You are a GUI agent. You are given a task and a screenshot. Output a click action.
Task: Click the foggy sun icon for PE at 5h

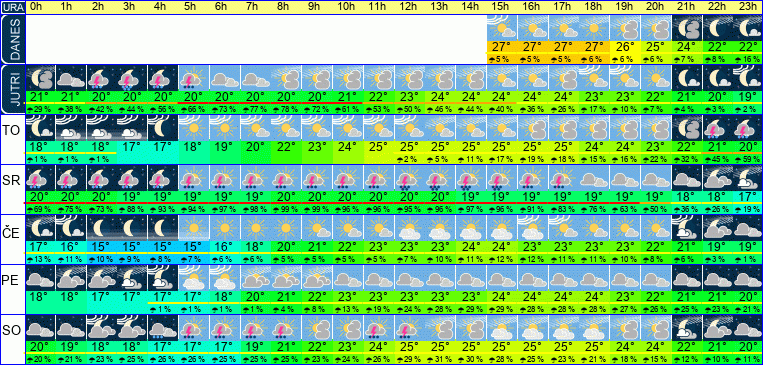pos(194,278)
